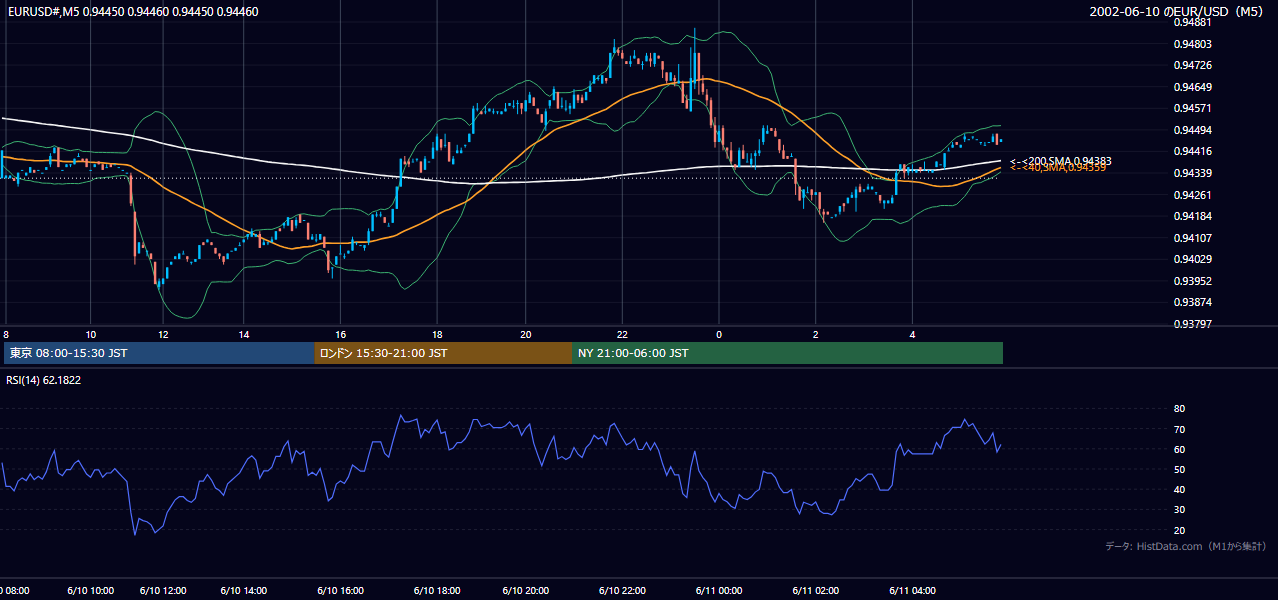Click the 6/10 22:00 date label
Viewport: 1278px width, 600px height.
621,591
